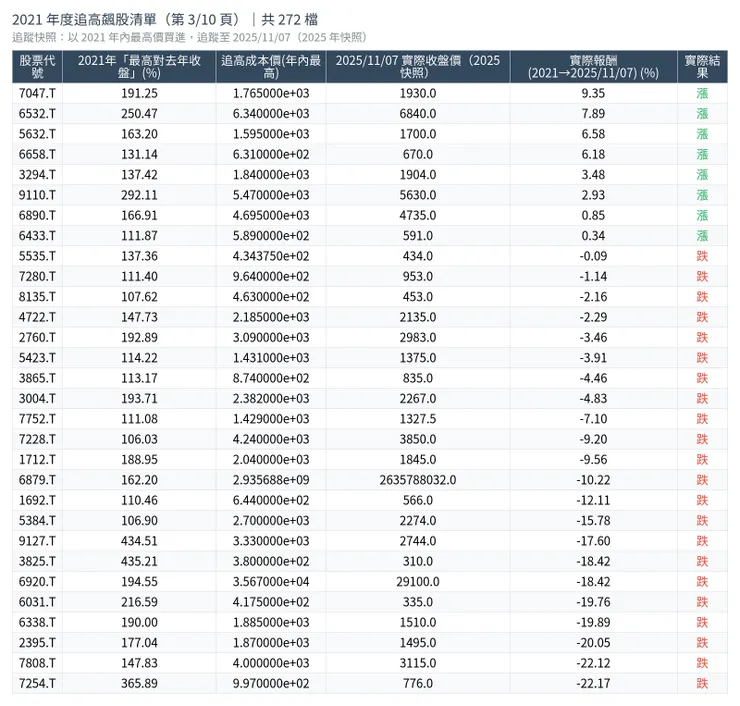Click the 漲 result in the 6433.T row
Image resolution: width=740 pixels, height=706 pixels.
click(702, 235)
